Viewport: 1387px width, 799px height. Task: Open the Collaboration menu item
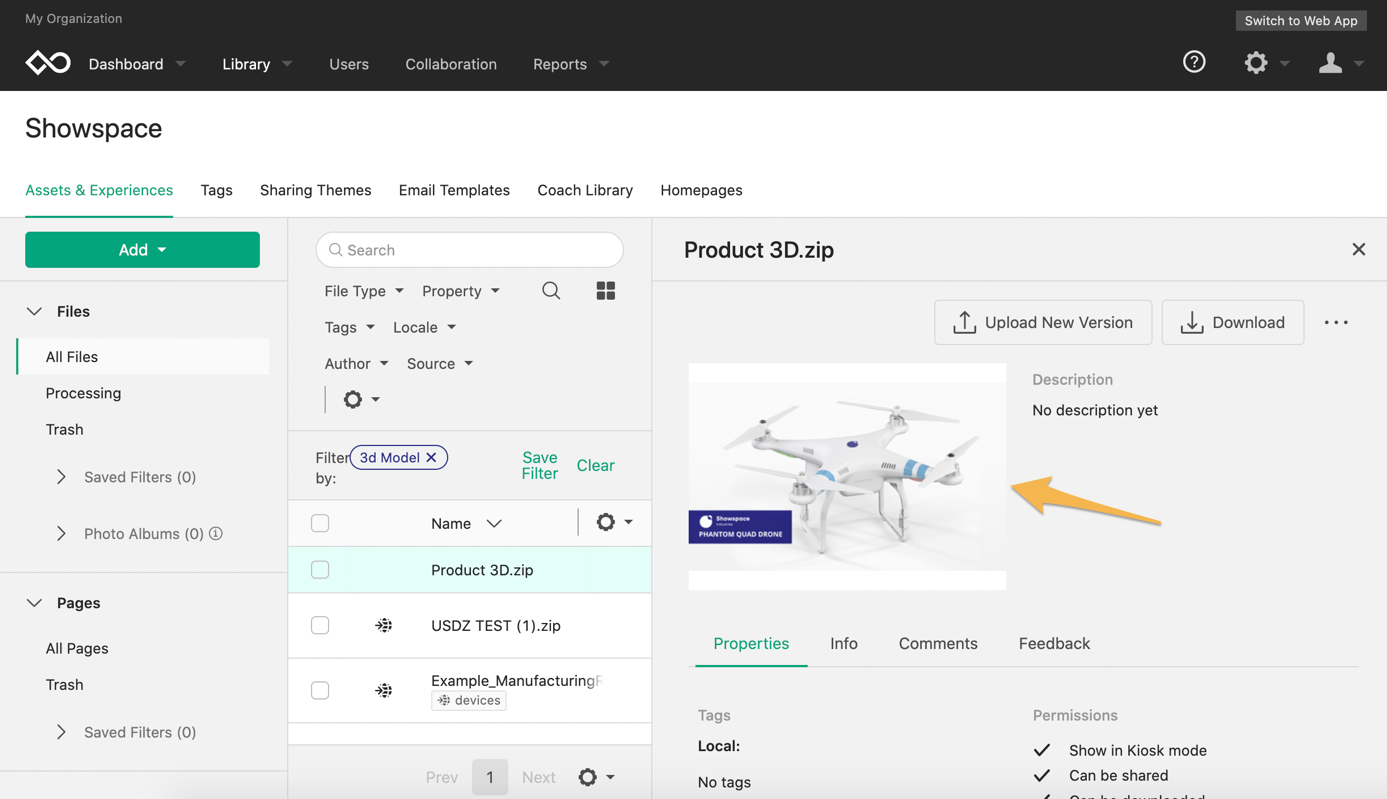[451, 64]
